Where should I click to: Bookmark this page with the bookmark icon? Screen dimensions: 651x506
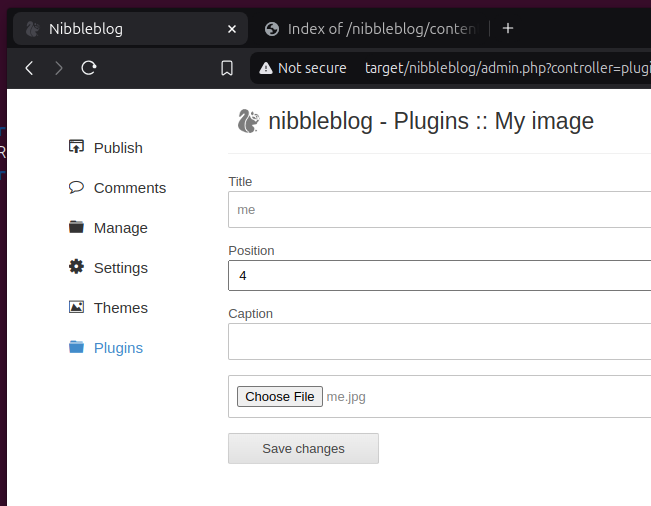227,68
